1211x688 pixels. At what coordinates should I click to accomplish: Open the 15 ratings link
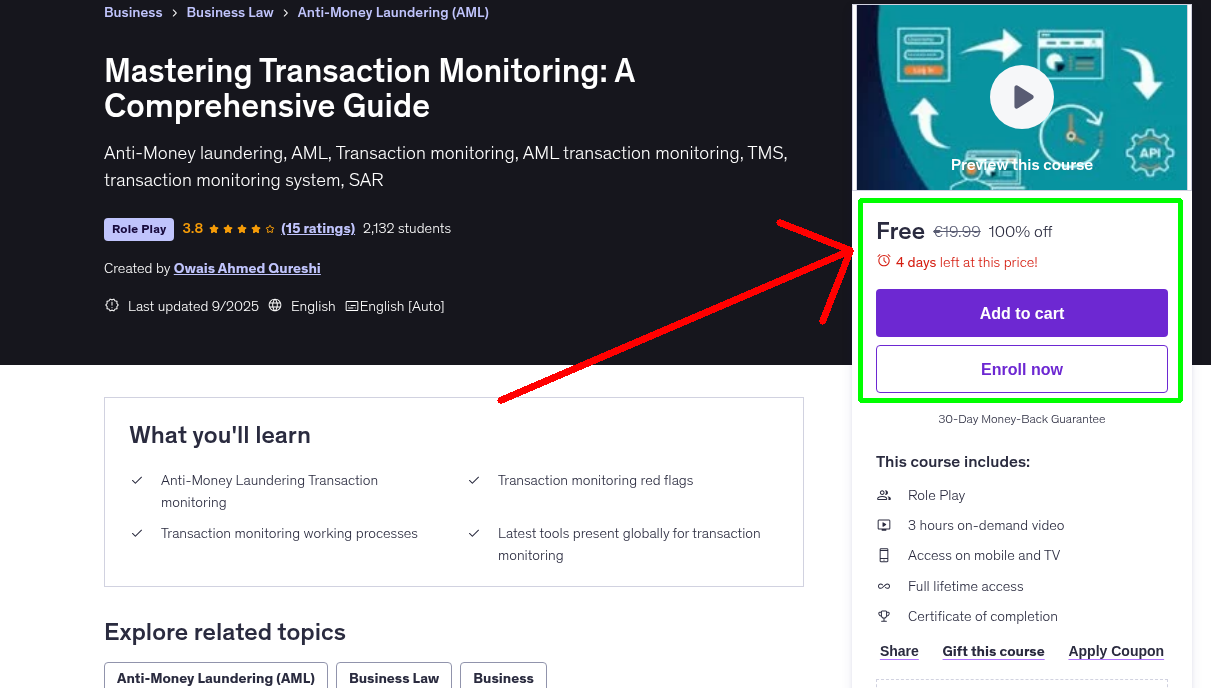point(318,228)
